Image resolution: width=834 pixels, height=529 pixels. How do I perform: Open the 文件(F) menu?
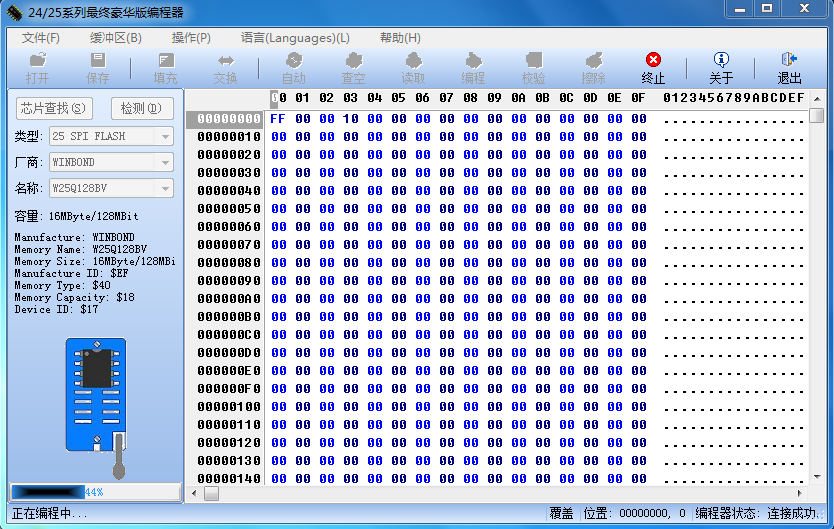click(41, 38)
